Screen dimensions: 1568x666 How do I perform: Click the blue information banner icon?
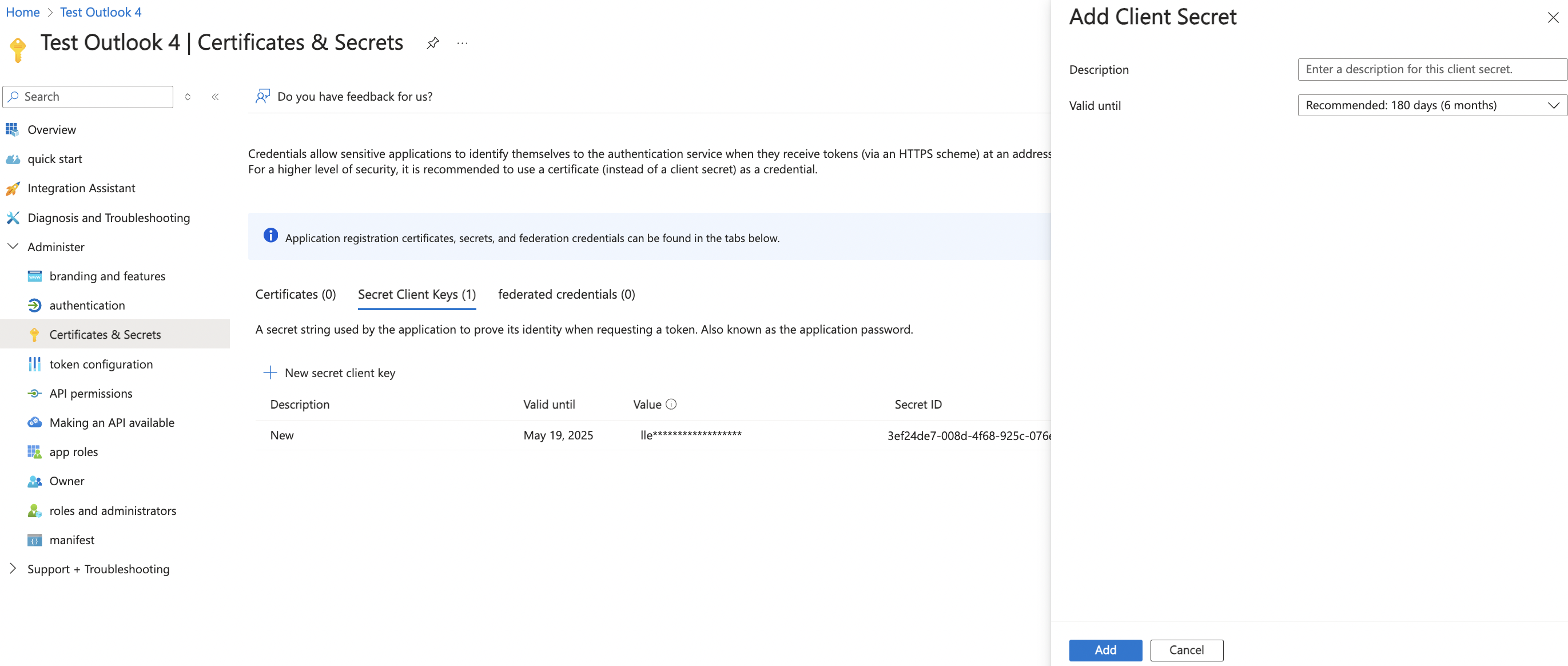click(x=270, y=236)
